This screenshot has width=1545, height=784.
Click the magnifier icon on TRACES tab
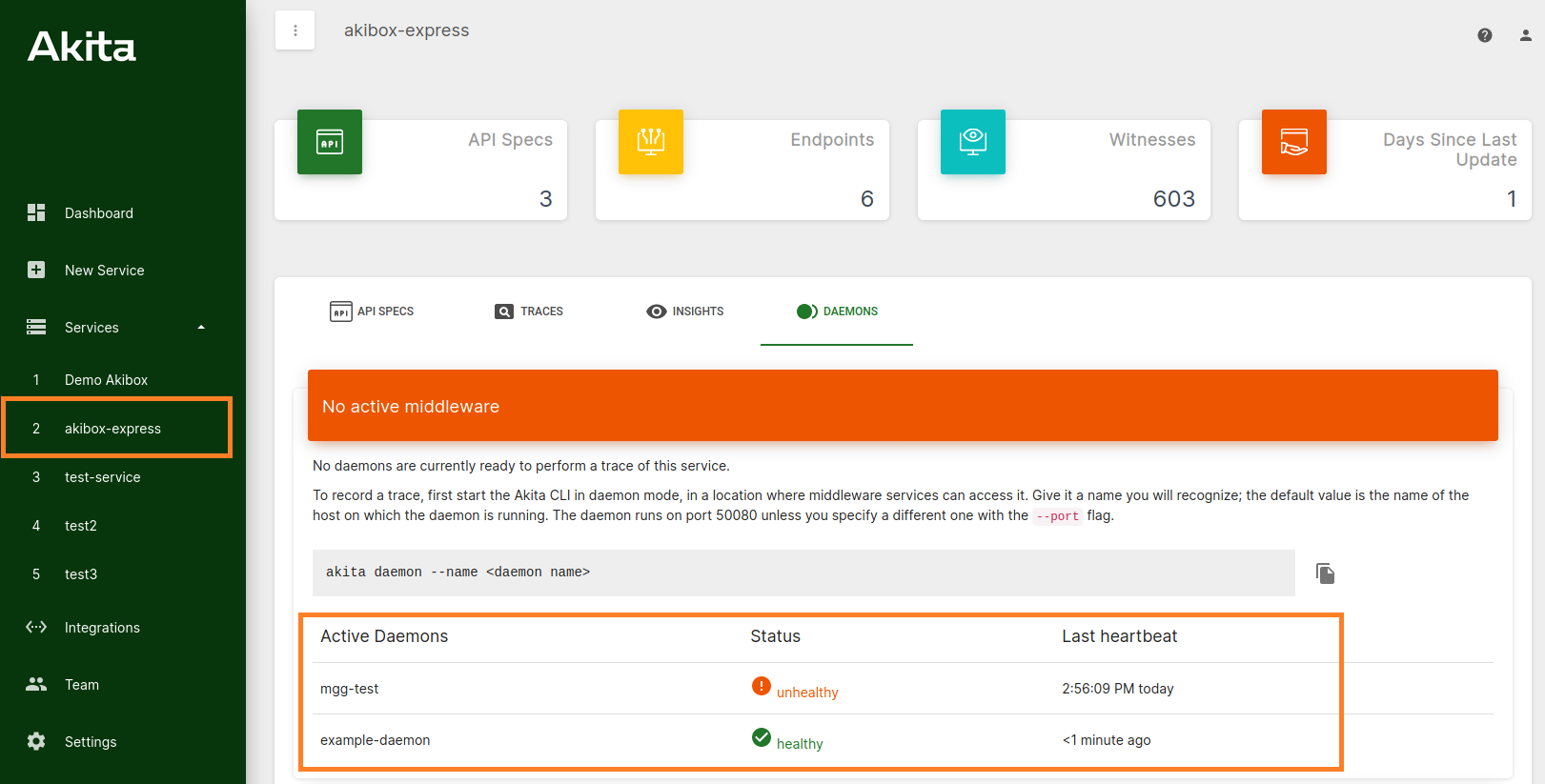(504, 312)
